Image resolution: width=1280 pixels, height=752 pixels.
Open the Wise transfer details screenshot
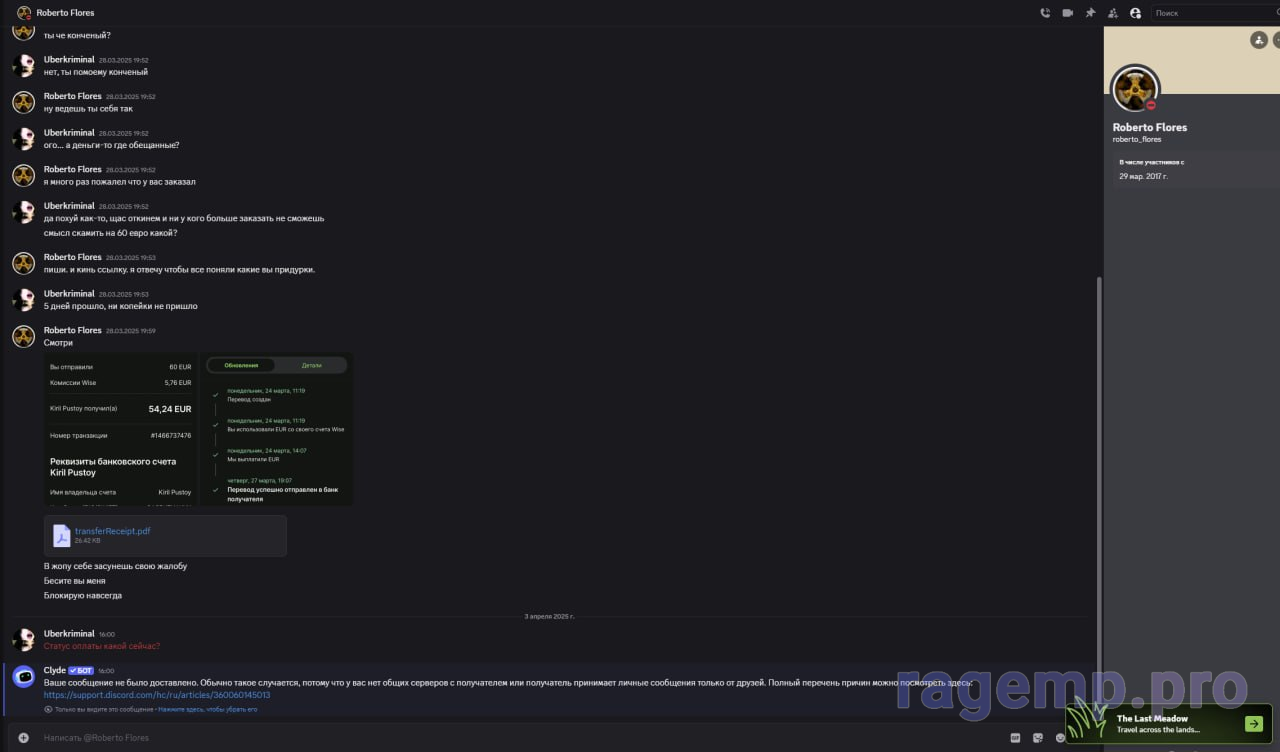coord(121,428)
